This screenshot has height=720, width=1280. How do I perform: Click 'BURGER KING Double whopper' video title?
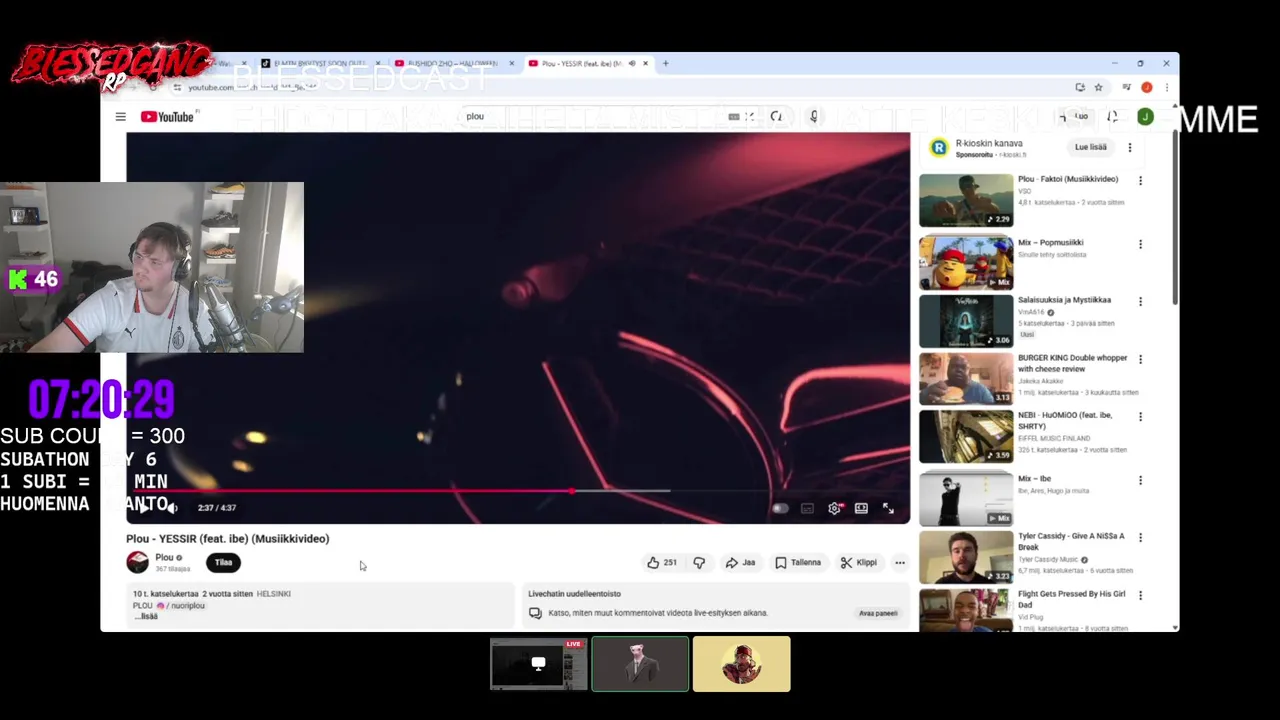point(1072,363)
